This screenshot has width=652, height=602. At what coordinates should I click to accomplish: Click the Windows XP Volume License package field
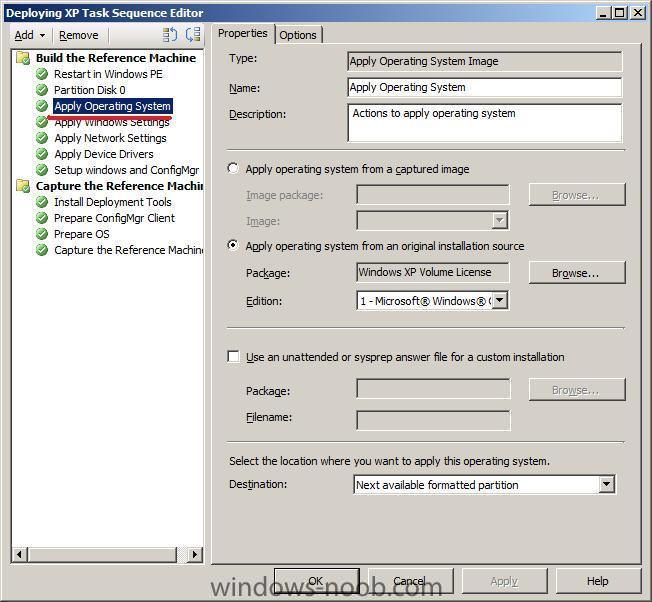[433, 273]
